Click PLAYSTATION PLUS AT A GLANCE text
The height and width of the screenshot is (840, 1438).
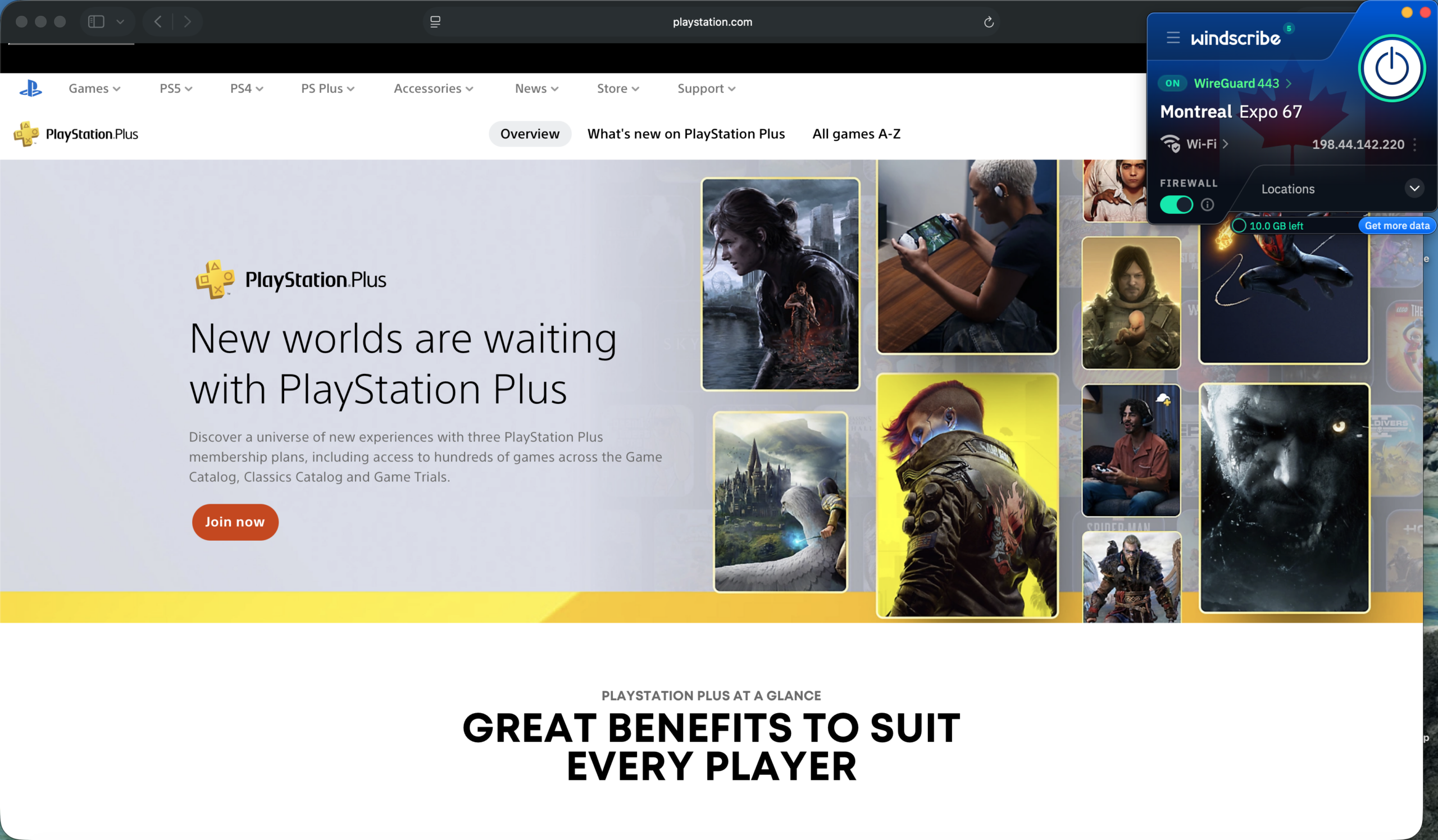click(711, 696)
